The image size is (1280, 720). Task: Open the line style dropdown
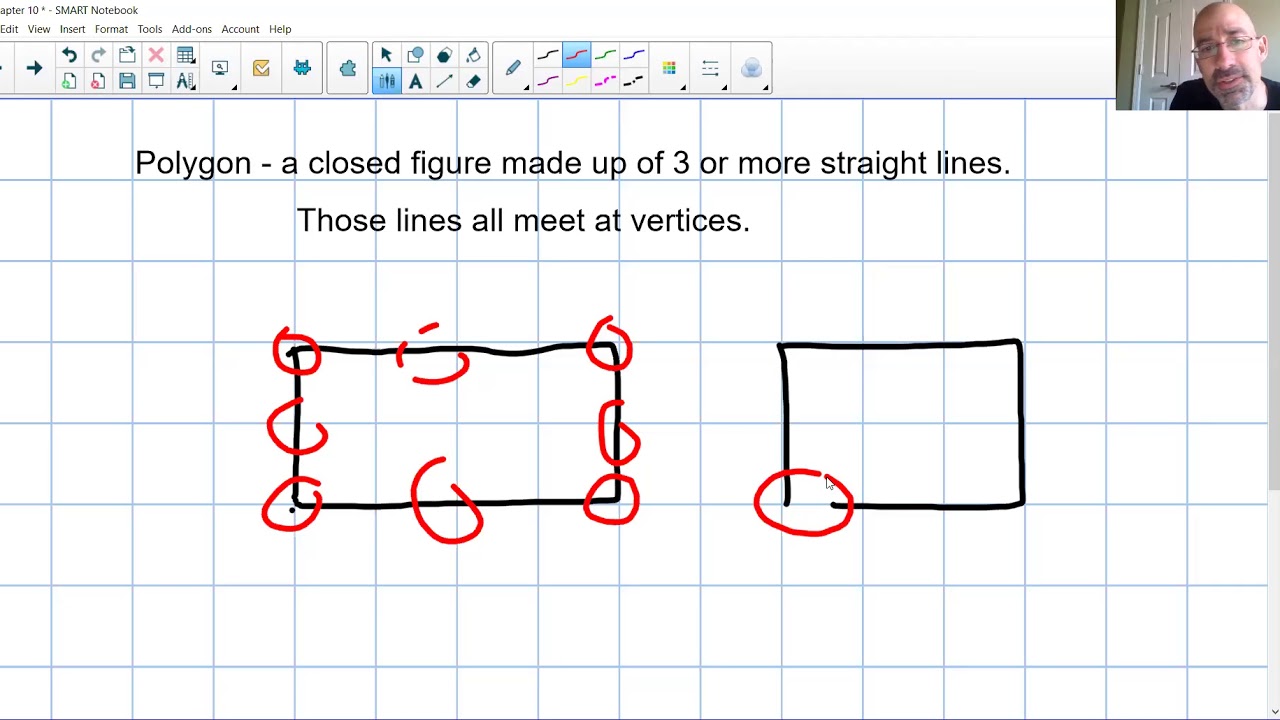[x=710, y=68]
